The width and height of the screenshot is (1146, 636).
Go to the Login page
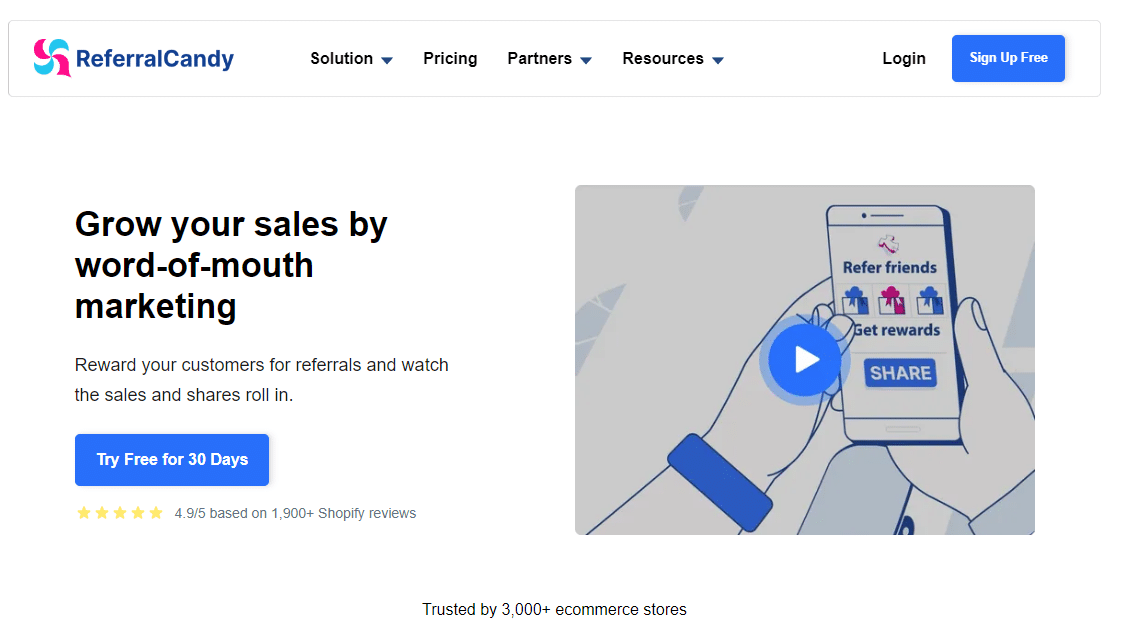(x=903, y=58)
